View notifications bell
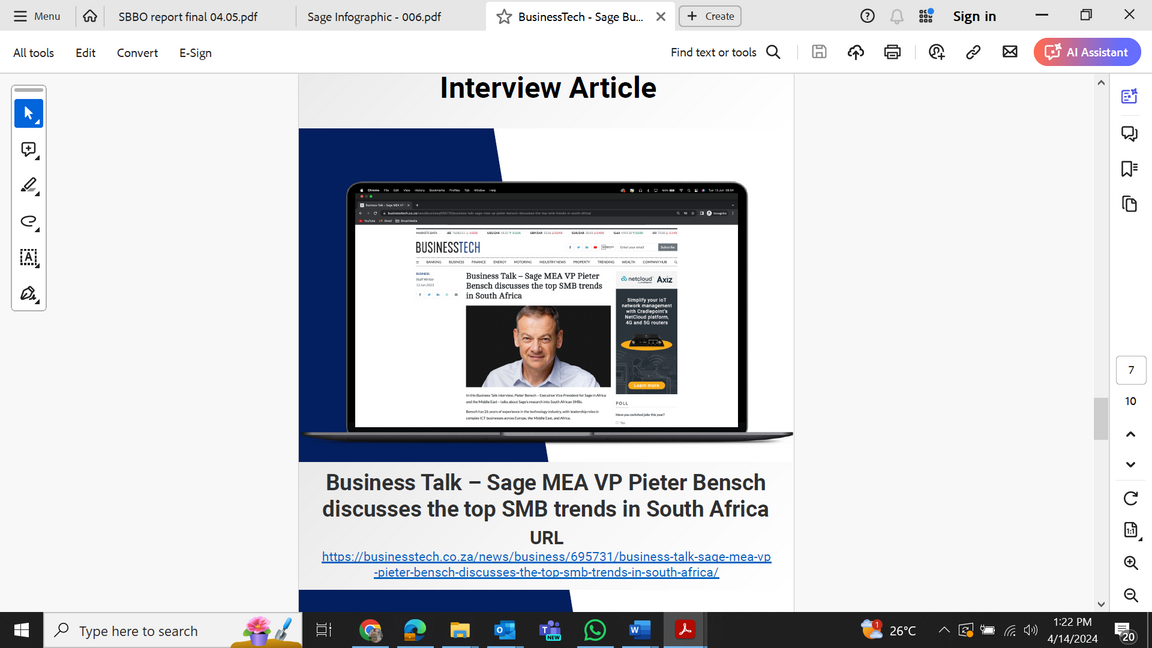This screenshot has height=648, width=1152. [x=896, y=16]
